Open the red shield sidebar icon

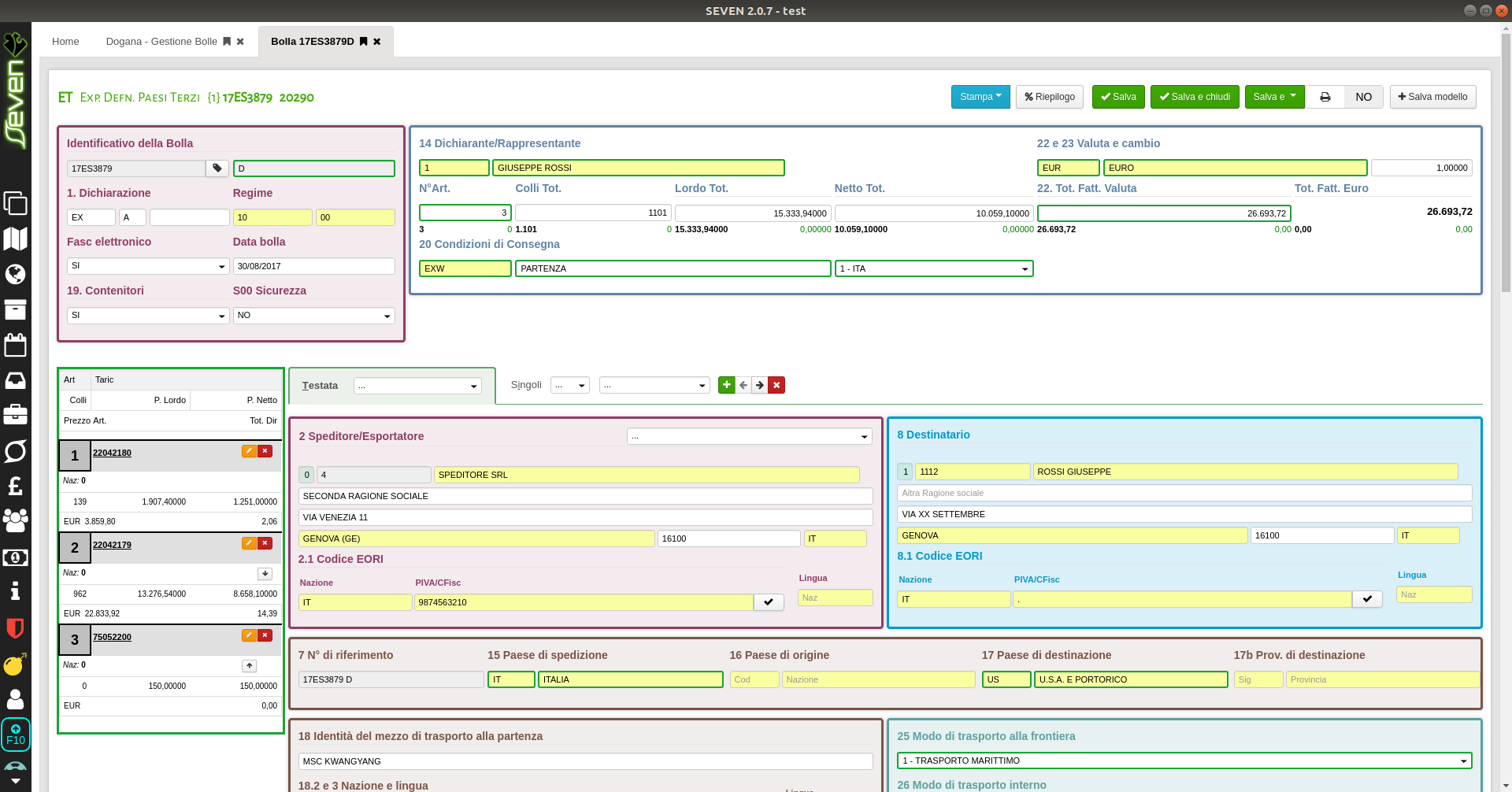15,627
